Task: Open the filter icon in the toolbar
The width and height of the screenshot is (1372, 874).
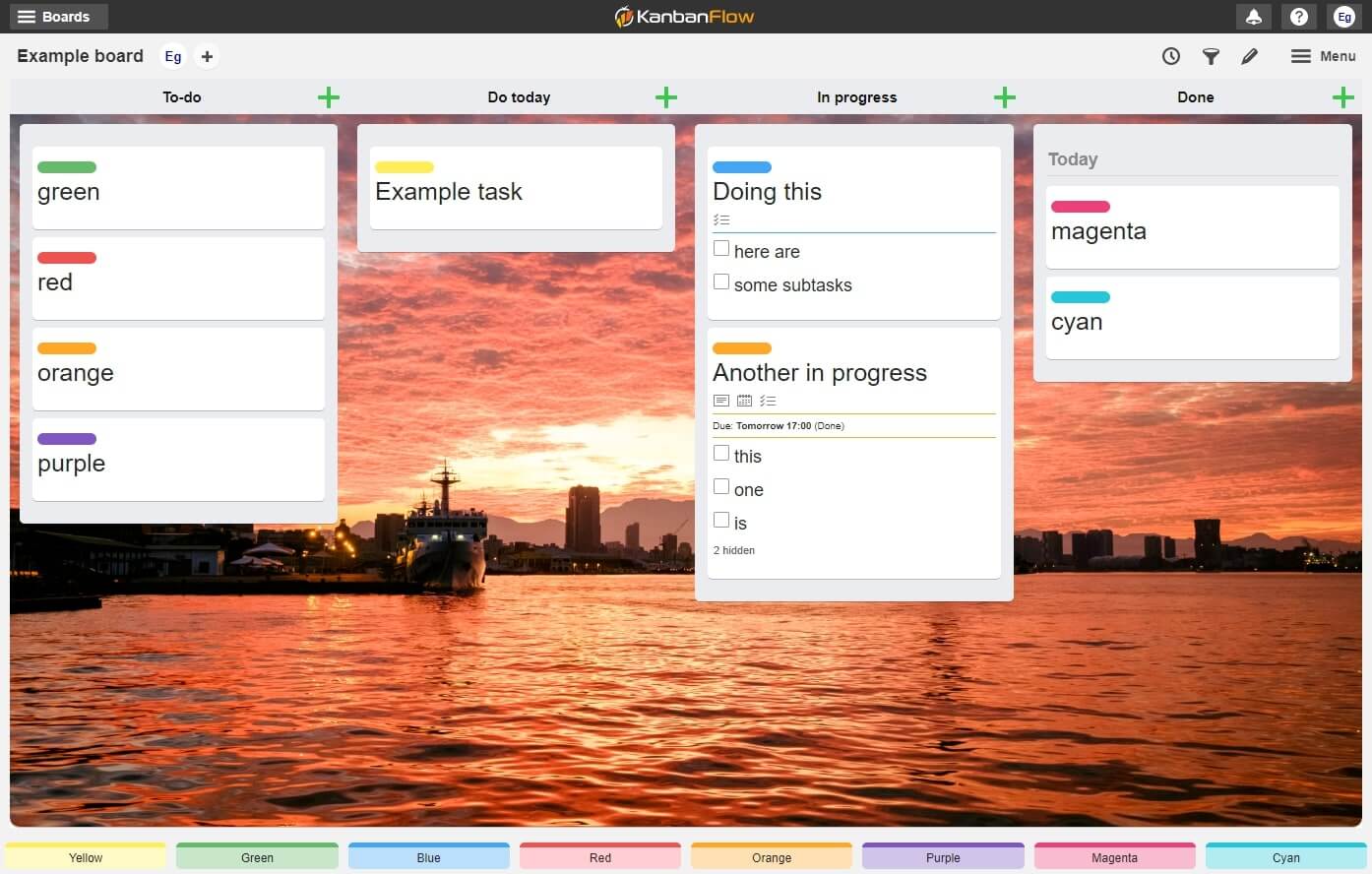Action: pos(1211,56)
